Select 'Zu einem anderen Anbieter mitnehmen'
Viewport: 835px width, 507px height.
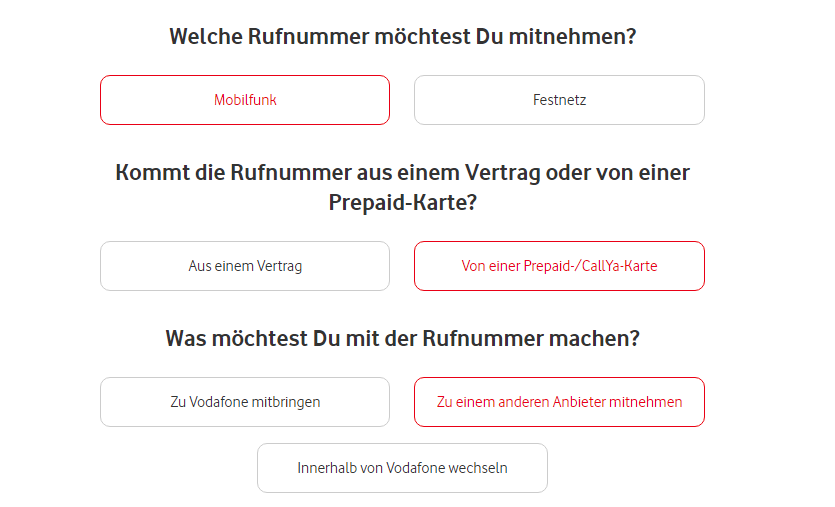point(559,402)
